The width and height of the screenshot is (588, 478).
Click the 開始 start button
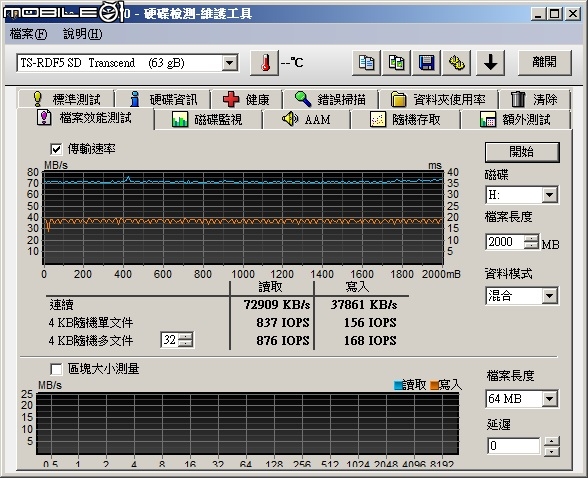pyautogui.click(x=522, y=152)
